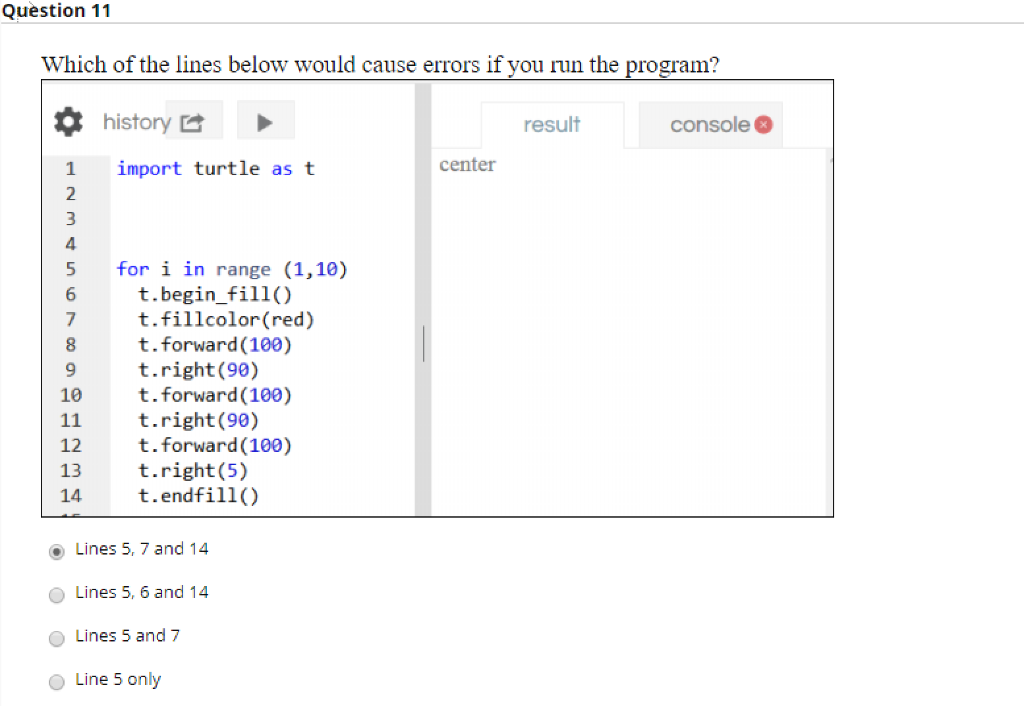The width and height of the screenshot is (1024, 706).
Task: Switch to the result tab
Action: tap(552, 124)
